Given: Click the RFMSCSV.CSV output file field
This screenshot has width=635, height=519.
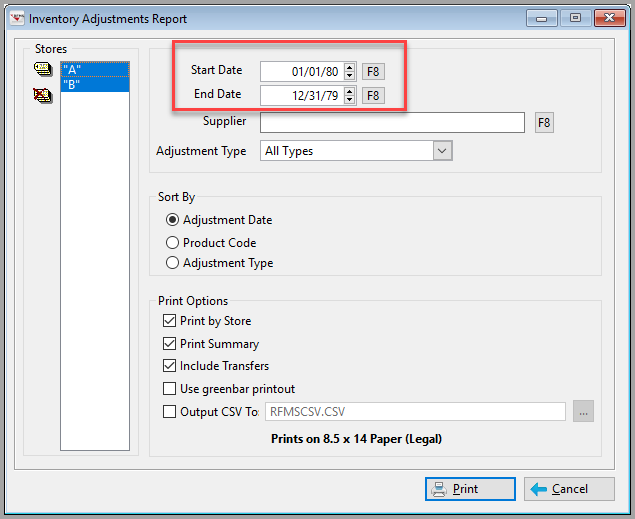Looking at the screenshot, I should [415, 412].
